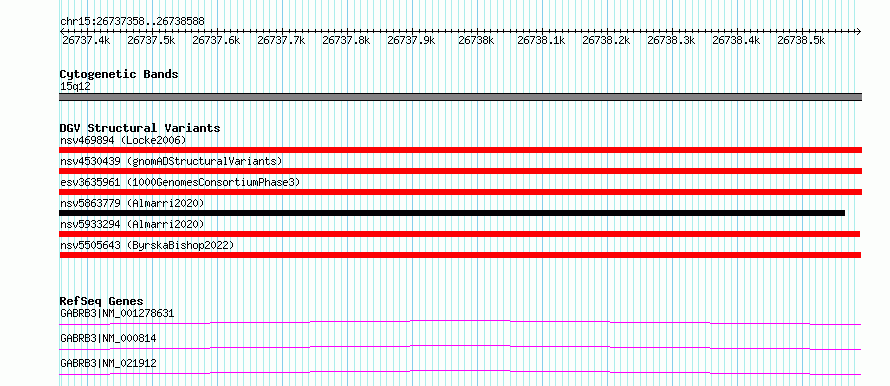Viewport: 890px width, 386px height.
Task: Open GABRB3|NM_000814 transcript label
Action: (108, 339)
